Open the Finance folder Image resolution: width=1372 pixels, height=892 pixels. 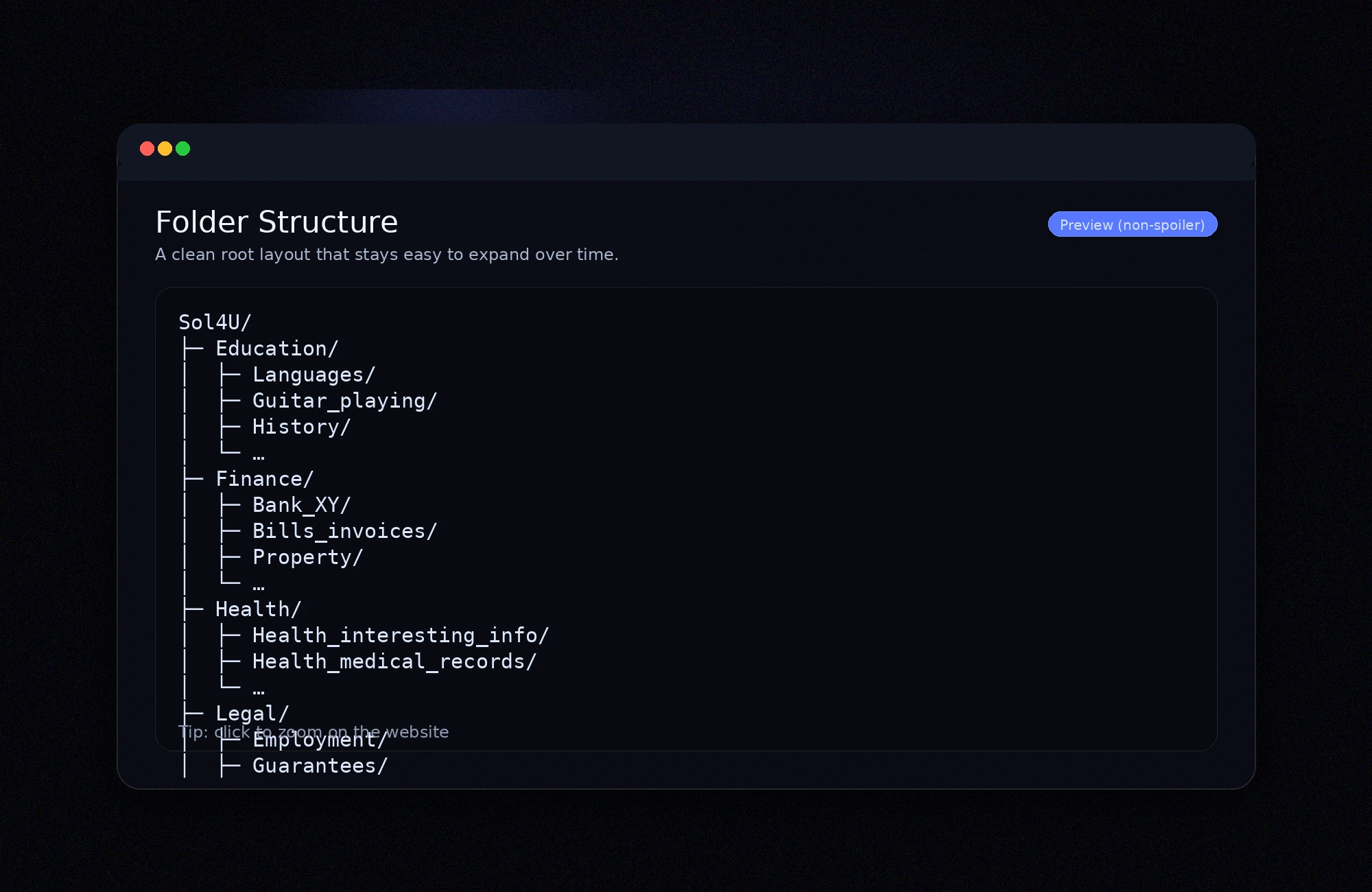pos(263,479)
